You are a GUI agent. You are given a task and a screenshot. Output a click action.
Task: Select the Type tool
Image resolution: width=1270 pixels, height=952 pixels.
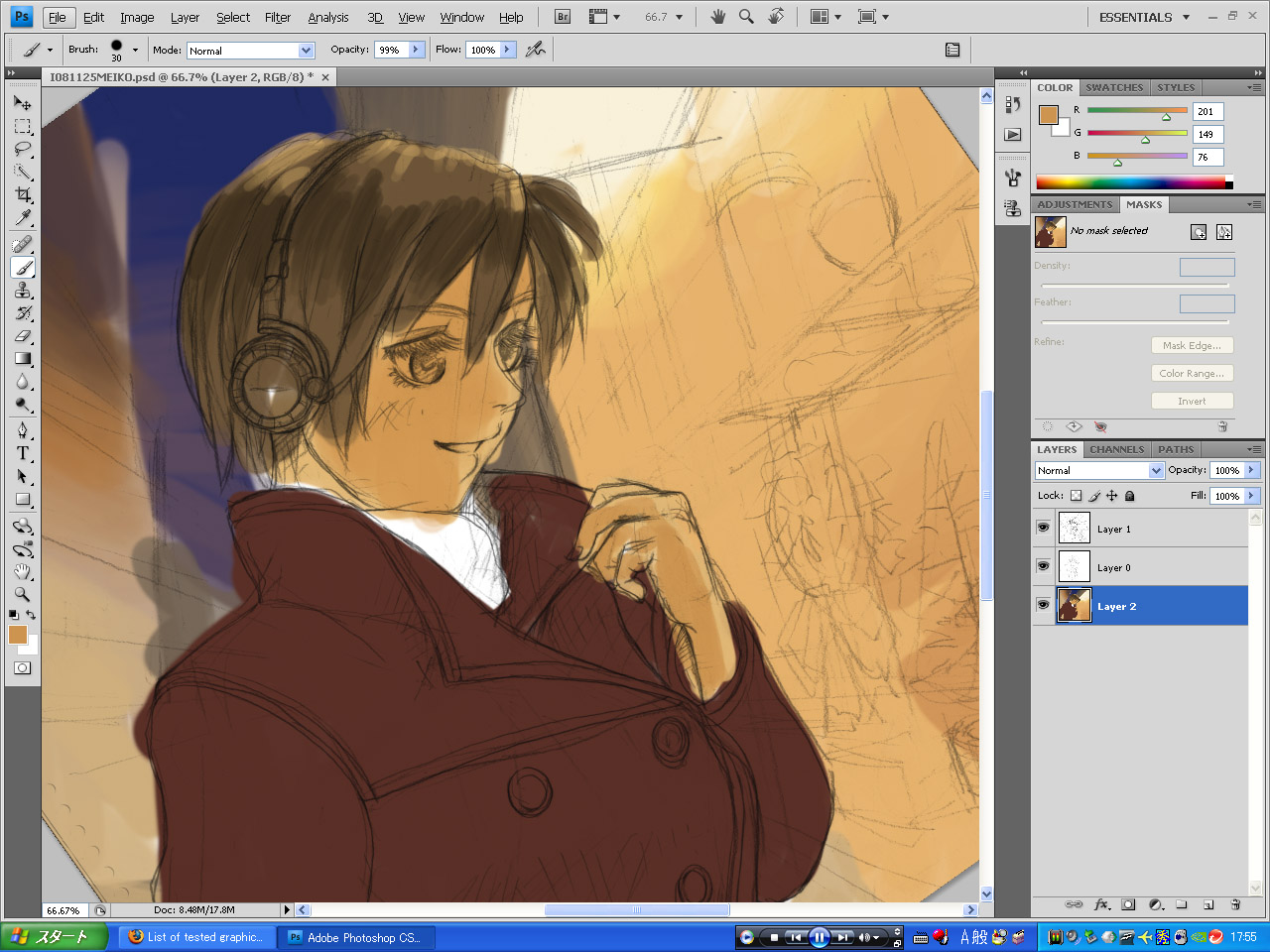[22, 453]
